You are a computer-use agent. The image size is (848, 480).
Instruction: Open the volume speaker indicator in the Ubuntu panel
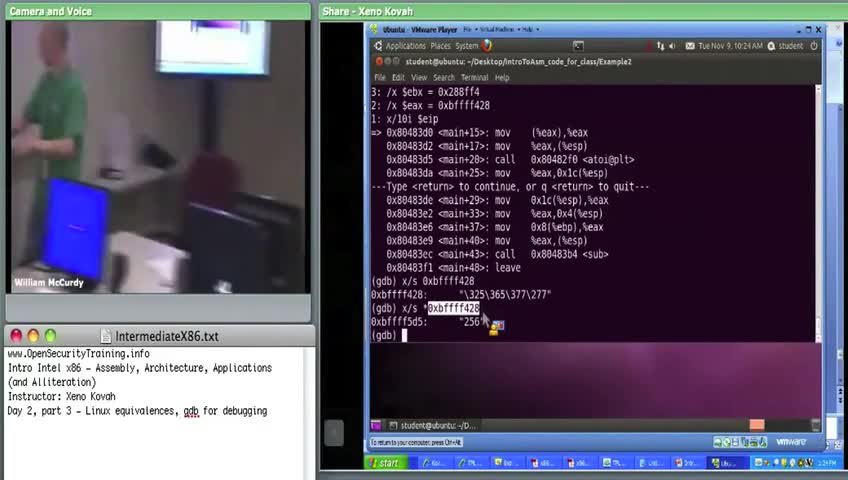click(672, 46)
